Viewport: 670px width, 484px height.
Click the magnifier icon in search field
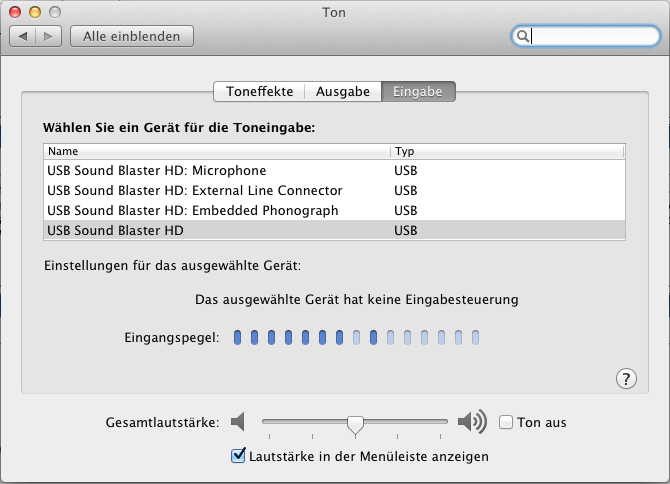[522, 36]
